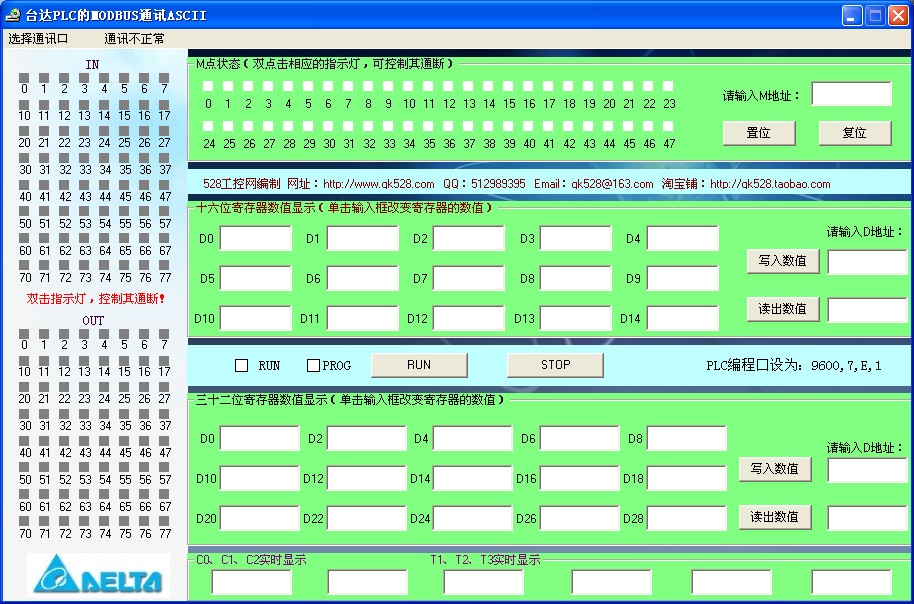Toggle the M point indicator 12
The height and width of the screenshot is (604, 914).
click(x=449, y=87)
